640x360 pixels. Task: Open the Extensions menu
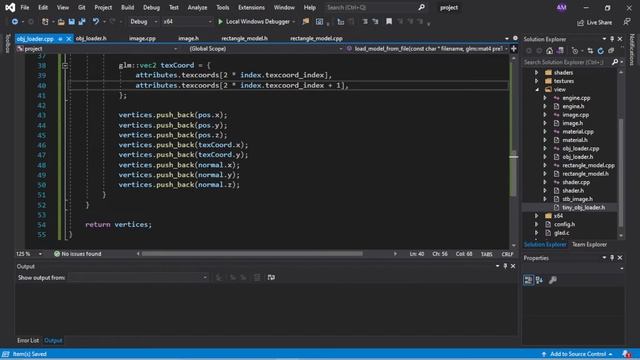click(x=251, y=7)
